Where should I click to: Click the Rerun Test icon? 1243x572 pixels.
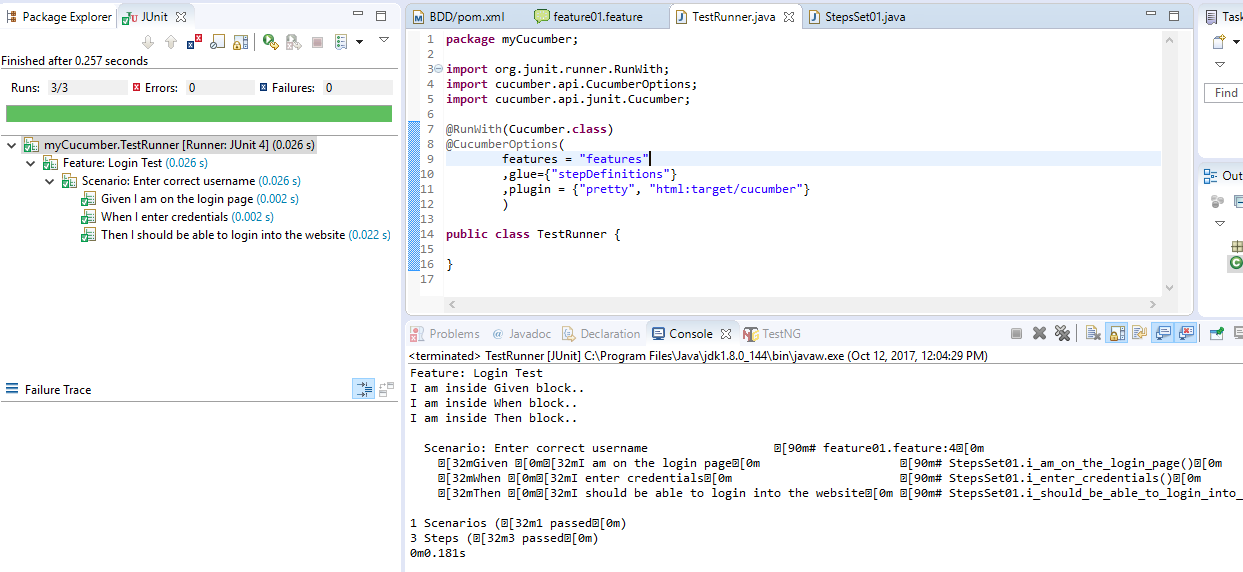point(271,42)
